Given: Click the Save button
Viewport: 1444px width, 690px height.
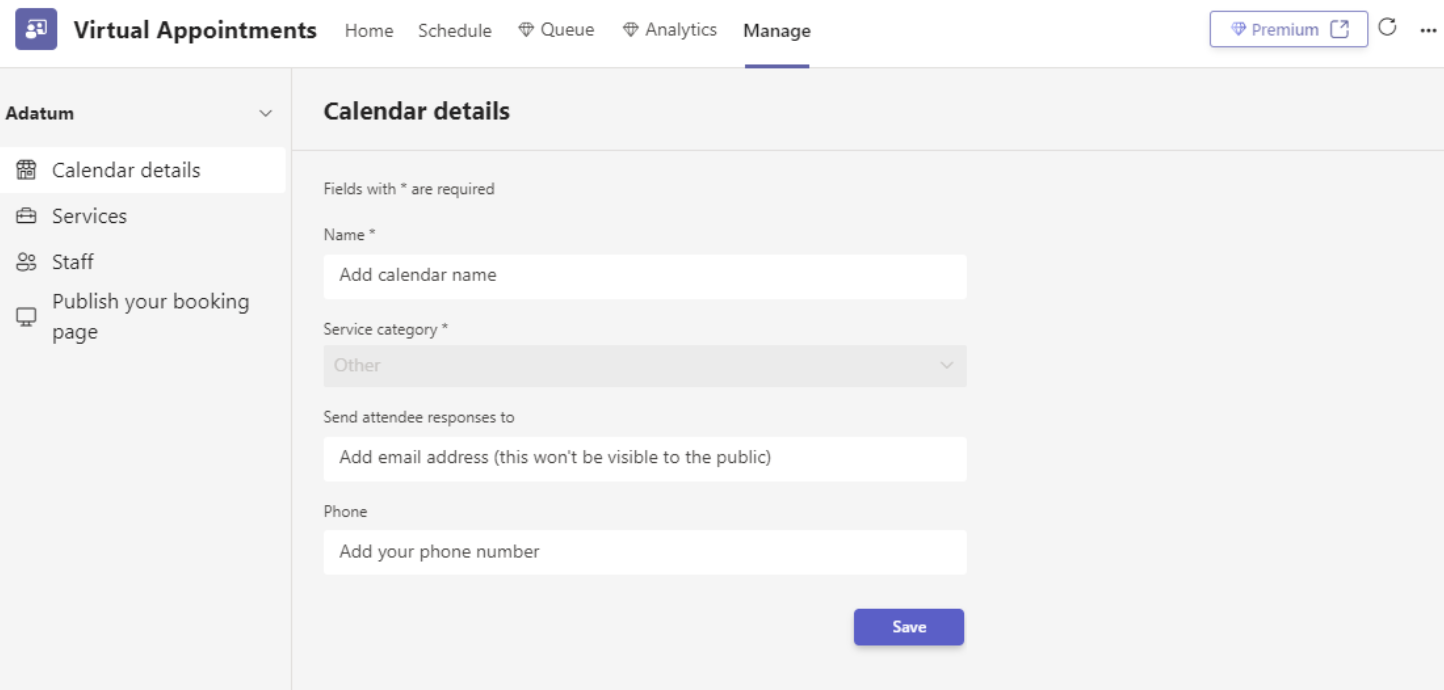Looking at the screenshot, I should point(909,627).
